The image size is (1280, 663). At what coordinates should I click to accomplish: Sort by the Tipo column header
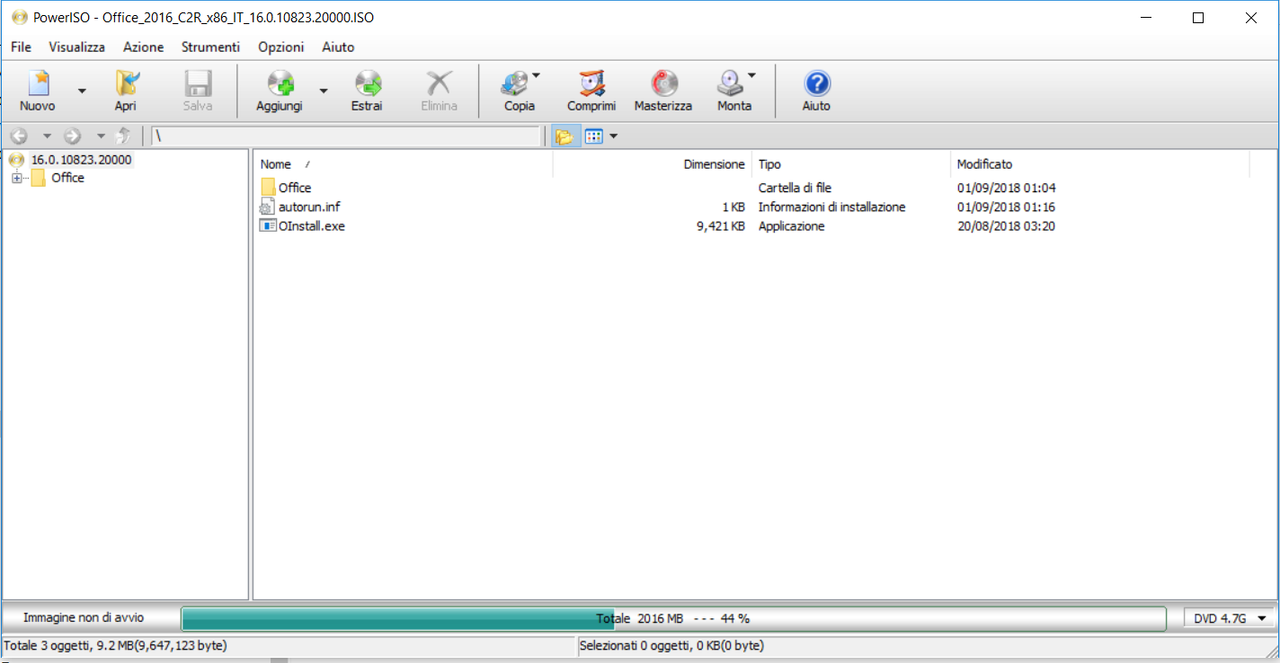[x=770, y=164]
